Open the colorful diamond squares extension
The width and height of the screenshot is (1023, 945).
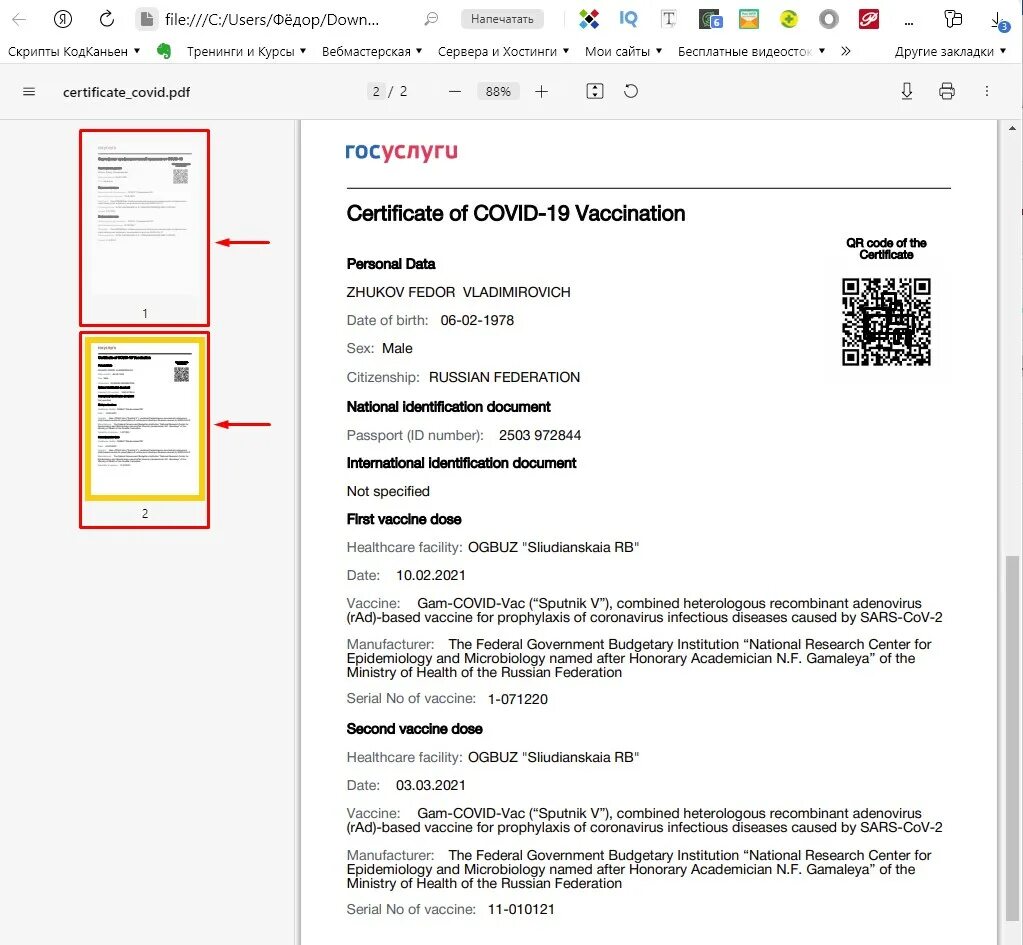pos(588,20)
